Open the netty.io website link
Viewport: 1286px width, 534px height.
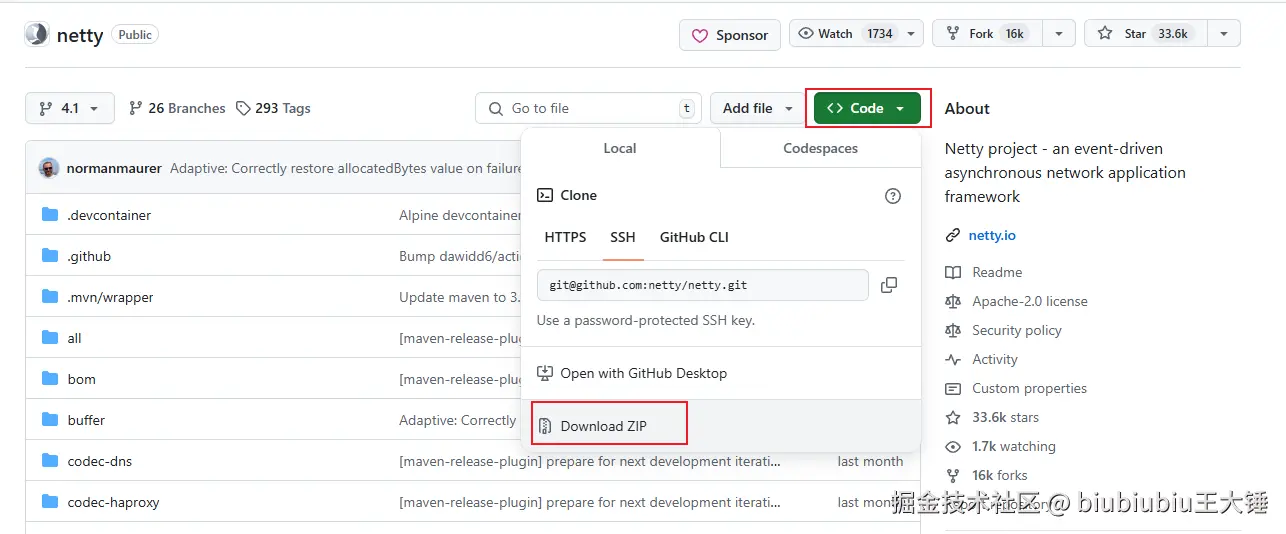991,236
